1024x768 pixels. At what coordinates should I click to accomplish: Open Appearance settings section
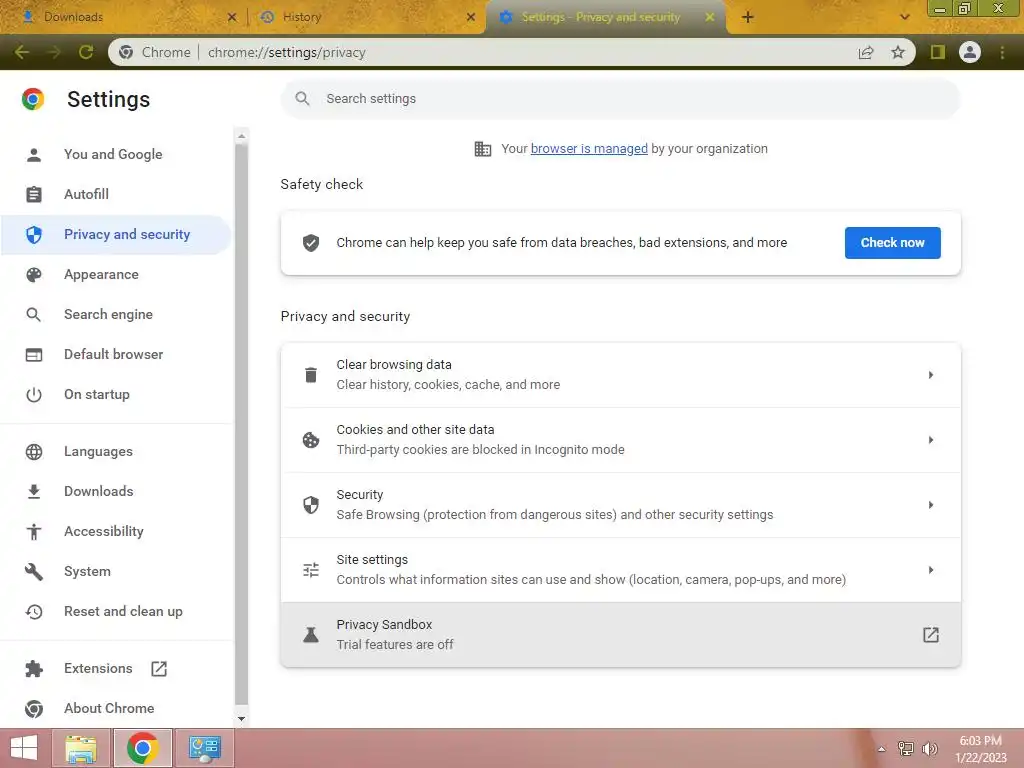[116, 274]
